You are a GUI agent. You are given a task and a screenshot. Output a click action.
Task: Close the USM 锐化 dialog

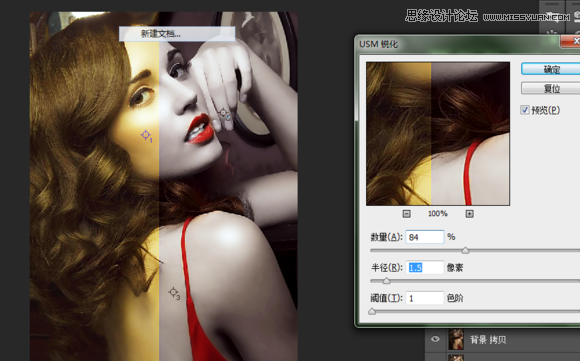[571, 41]
